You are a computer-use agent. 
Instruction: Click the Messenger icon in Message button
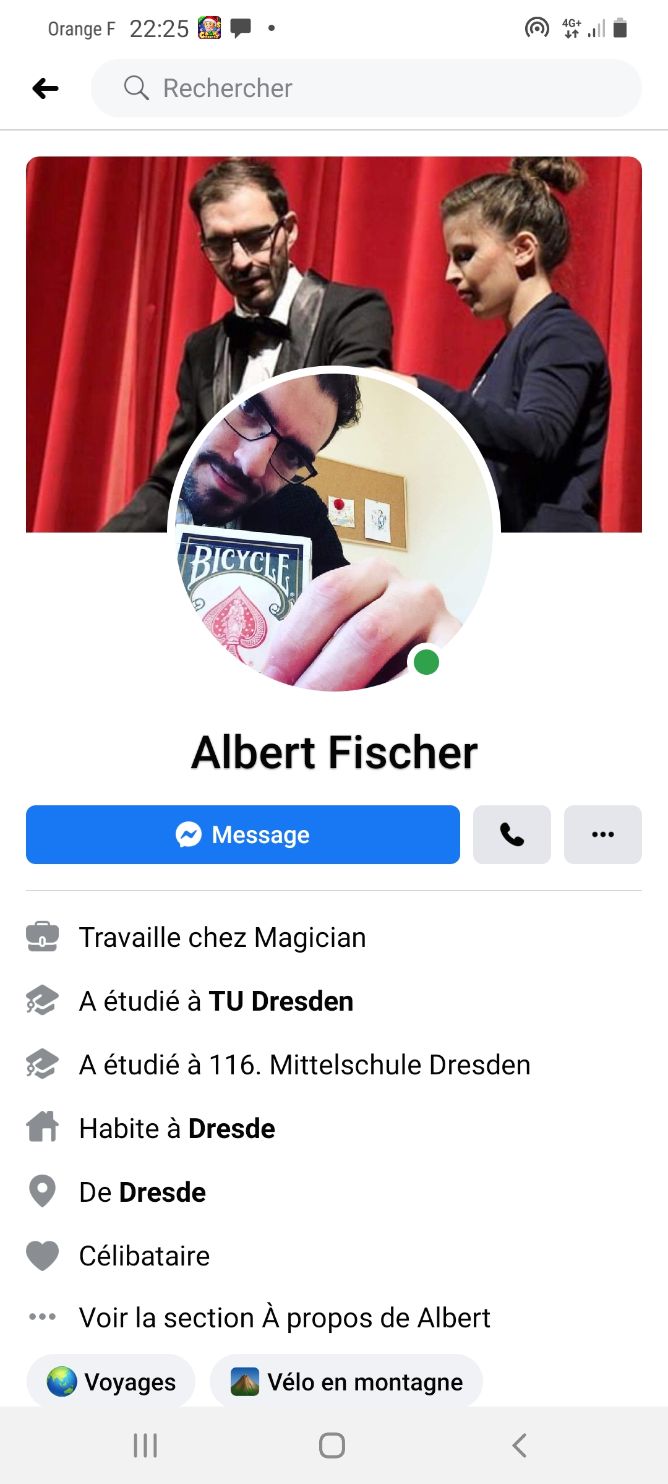coord(189,834)
